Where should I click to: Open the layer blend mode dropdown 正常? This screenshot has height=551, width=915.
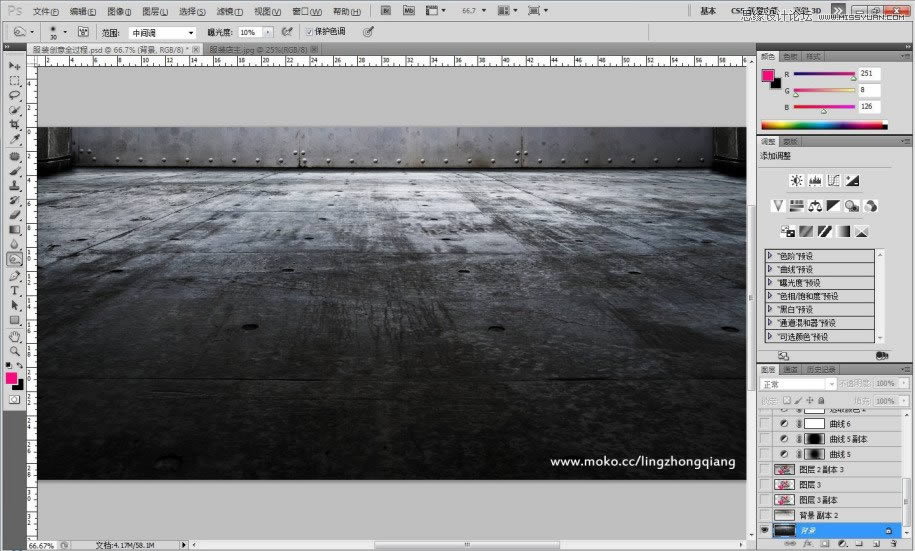797,384
